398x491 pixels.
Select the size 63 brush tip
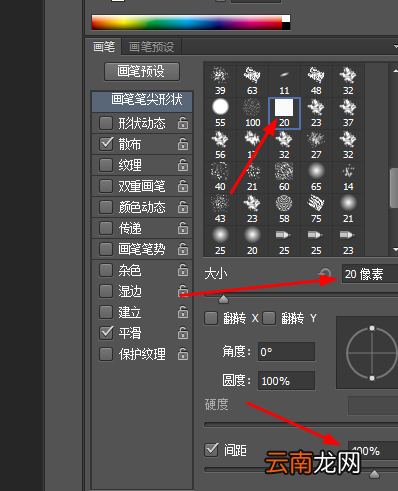pos(252,81)
